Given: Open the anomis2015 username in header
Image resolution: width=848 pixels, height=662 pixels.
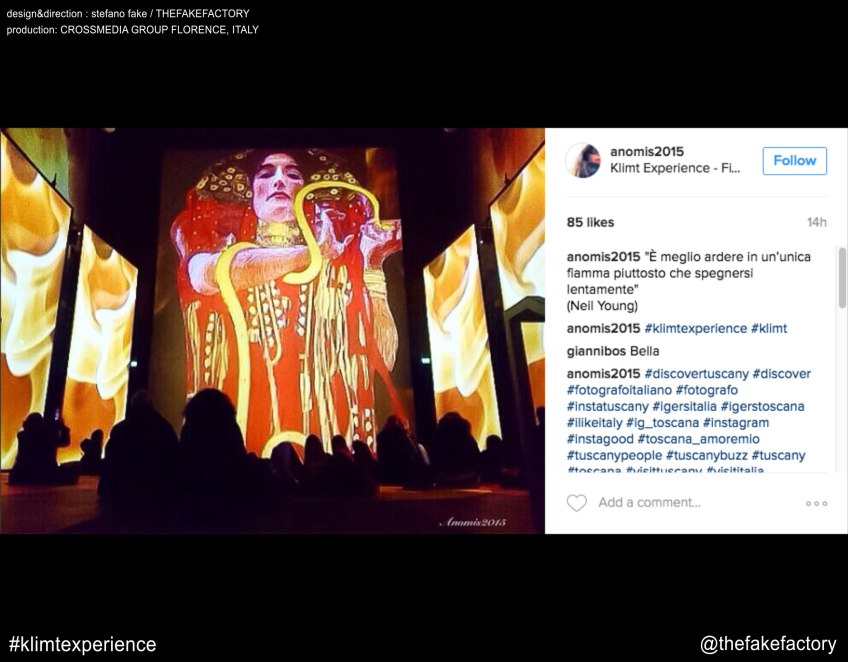Looking at the screenshot, I should coord(647,151).
